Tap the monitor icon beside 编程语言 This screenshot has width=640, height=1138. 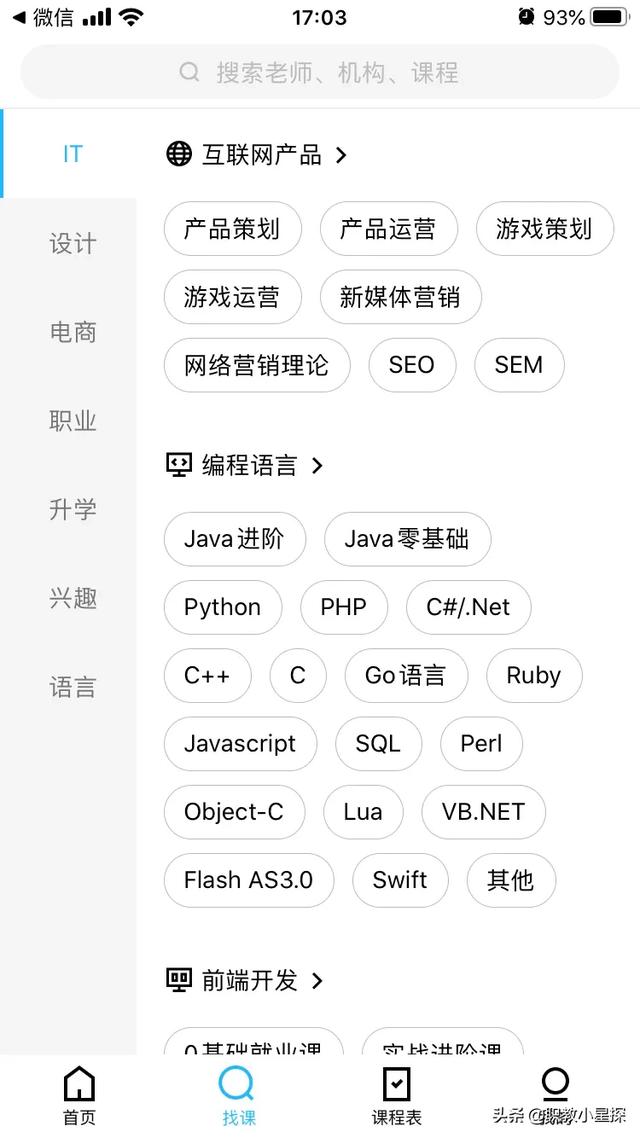179,464
